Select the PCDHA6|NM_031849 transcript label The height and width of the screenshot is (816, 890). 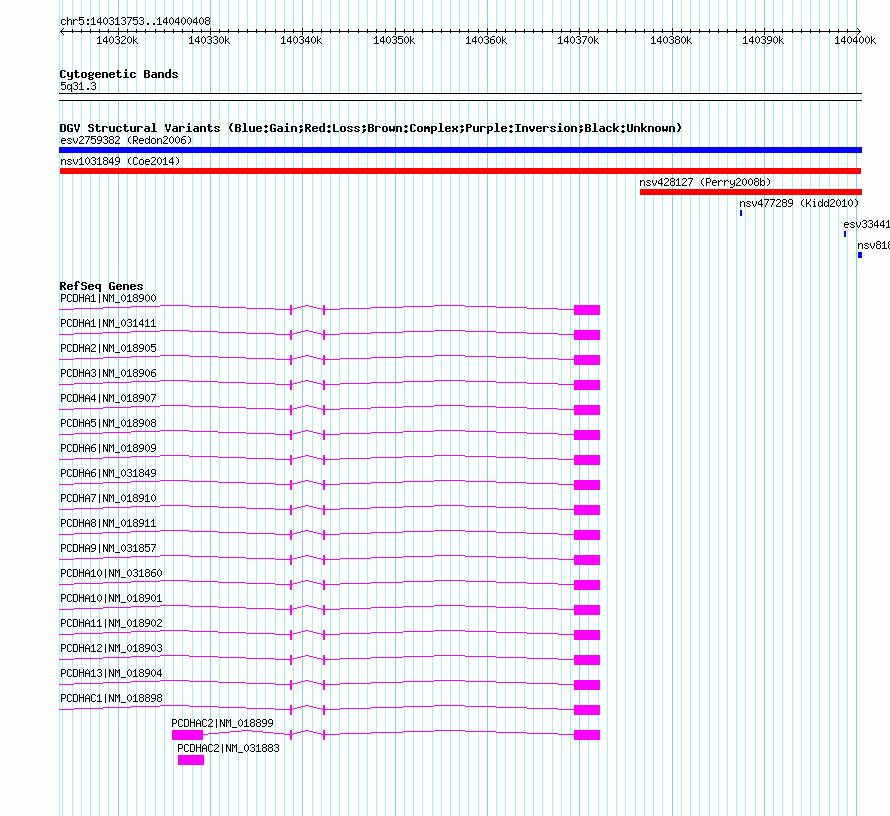108,473
